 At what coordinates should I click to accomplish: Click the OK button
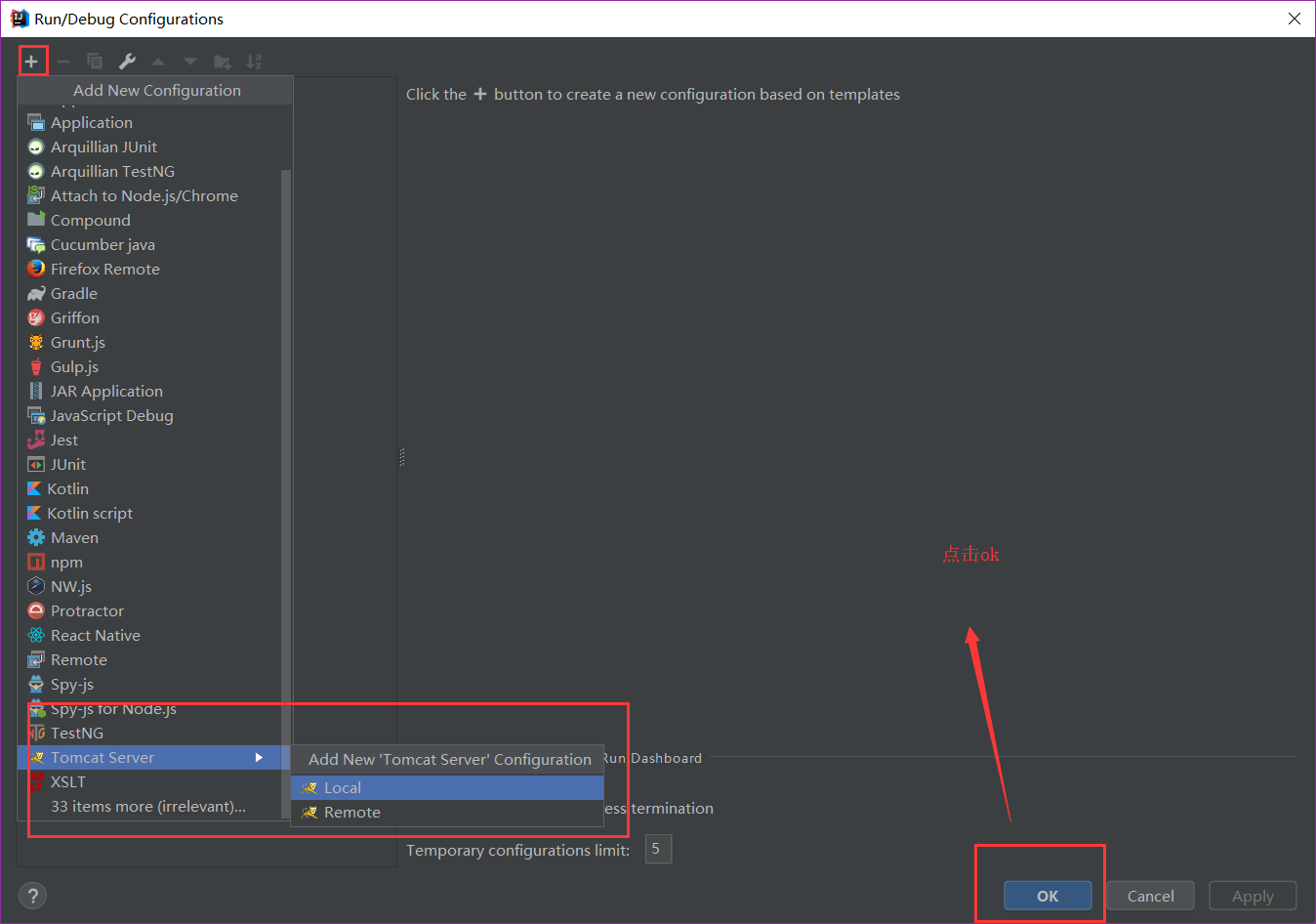click(x=1048, y=896)
